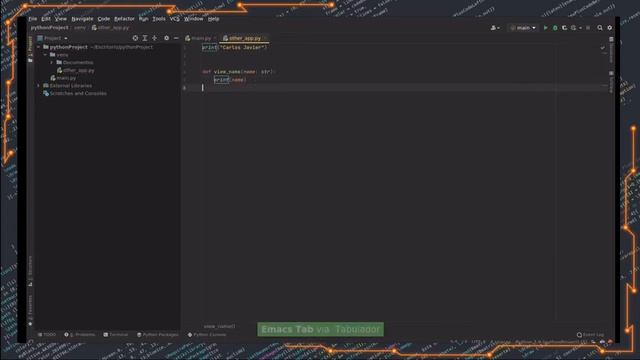Select the other_app.py editor tab
640x360 pixels.
click(244, 38)
